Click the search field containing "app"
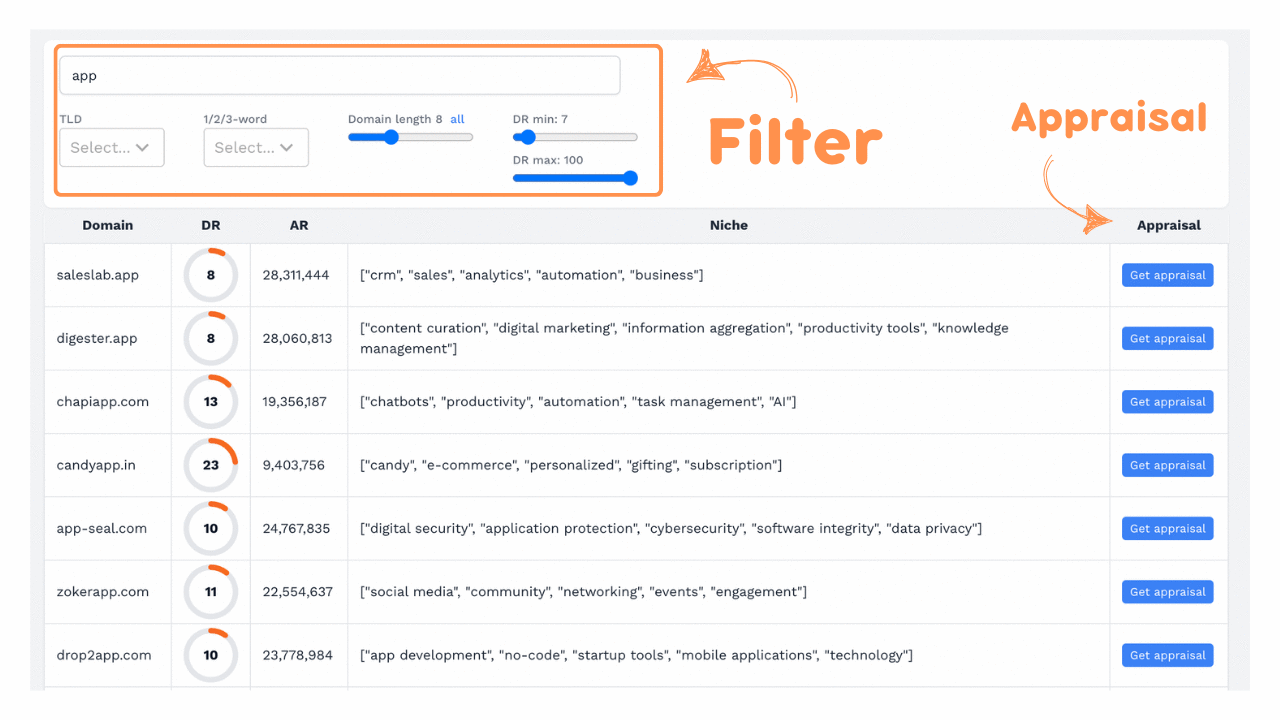Image resolution: width=1280 pixels, height=720 pixels. pyautogui.click(x=340, y=76)
